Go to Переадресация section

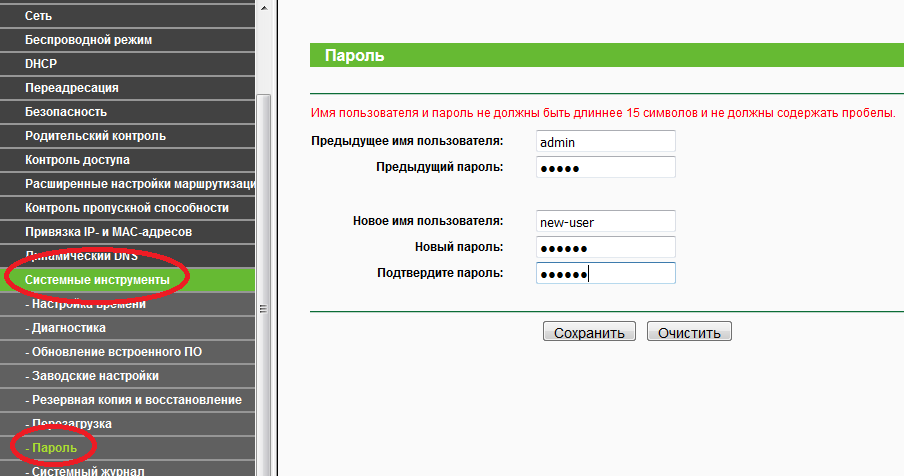click(71, 88)
